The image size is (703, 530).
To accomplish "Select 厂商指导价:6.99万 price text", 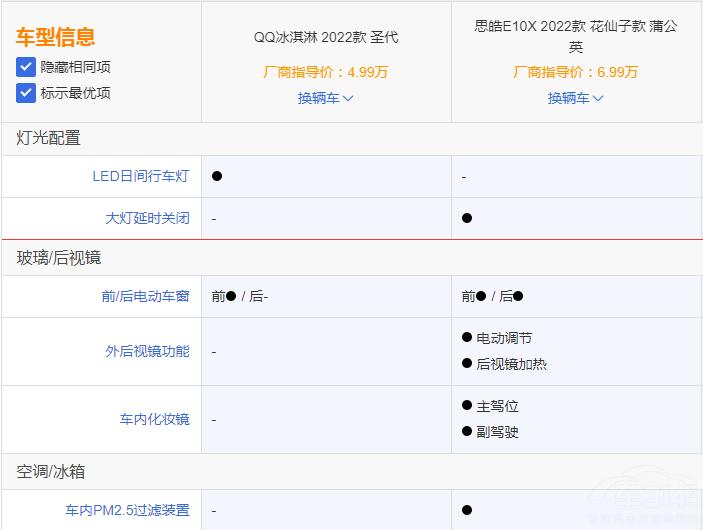I will click(576, 72).
